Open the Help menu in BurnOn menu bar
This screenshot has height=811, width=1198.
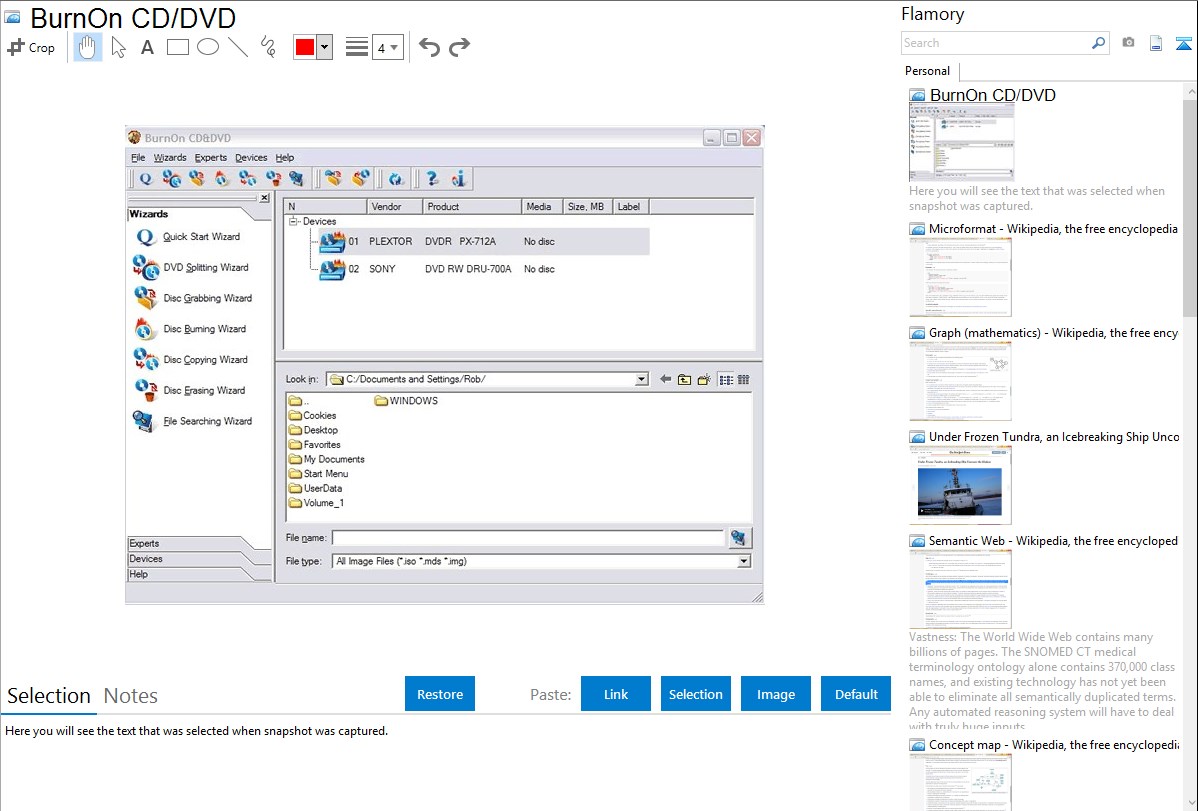[x=284, y=157]
